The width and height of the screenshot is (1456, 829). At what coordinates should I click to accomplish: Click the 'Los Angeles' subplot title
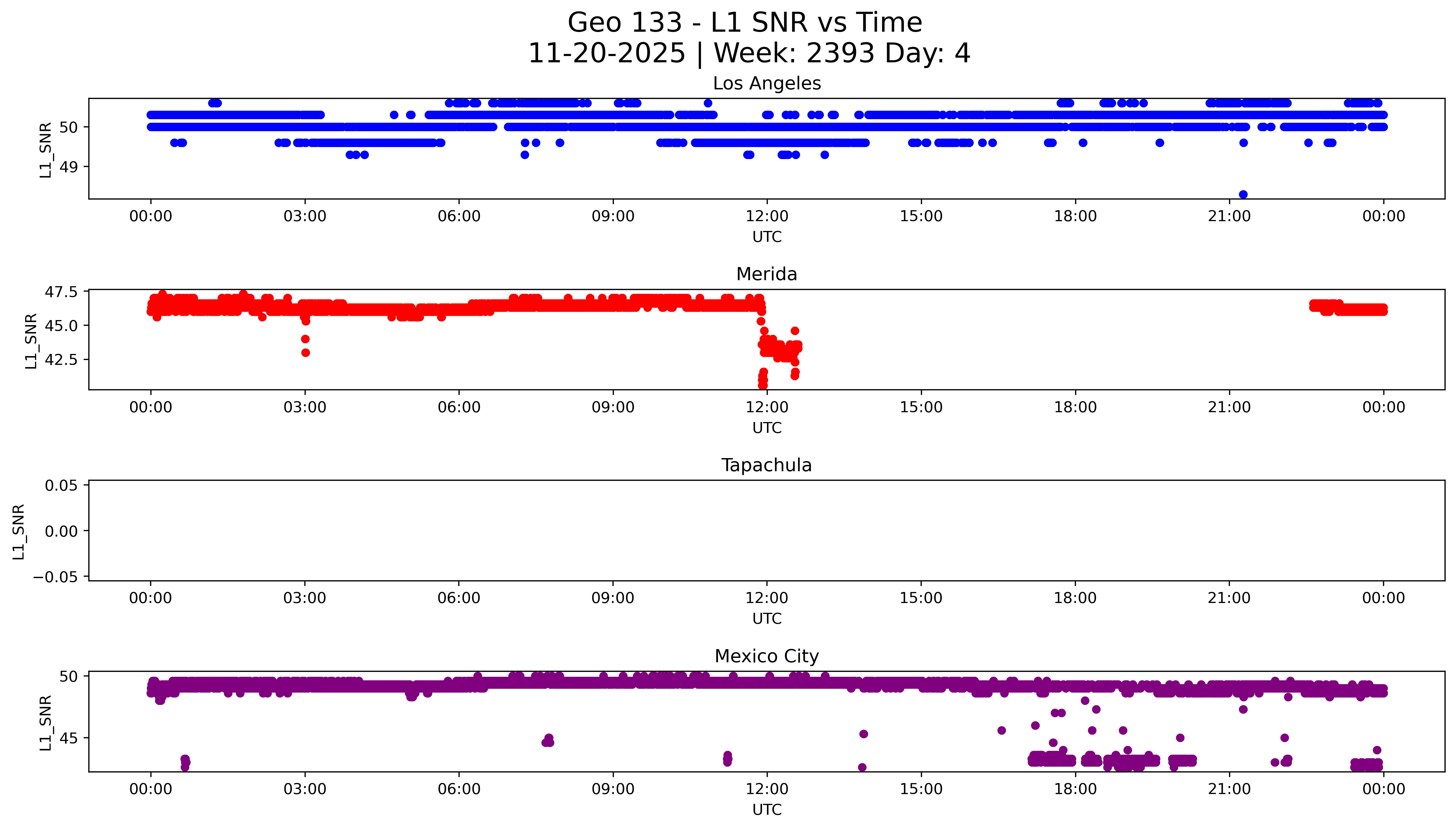pos(766,84)
